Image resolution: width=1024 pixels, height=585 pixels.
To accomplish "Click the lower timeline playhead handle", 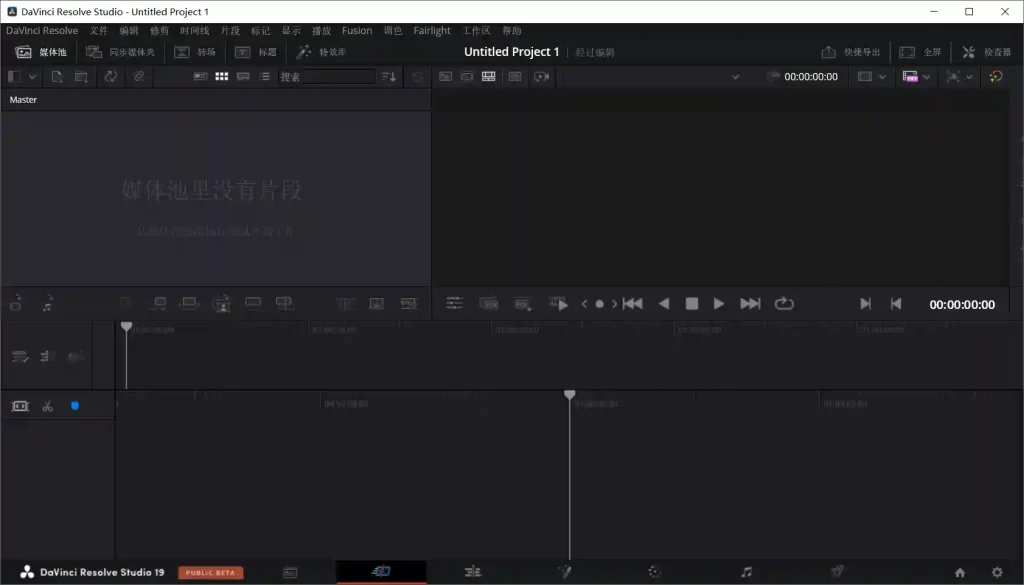I will (x=569, y=395).
